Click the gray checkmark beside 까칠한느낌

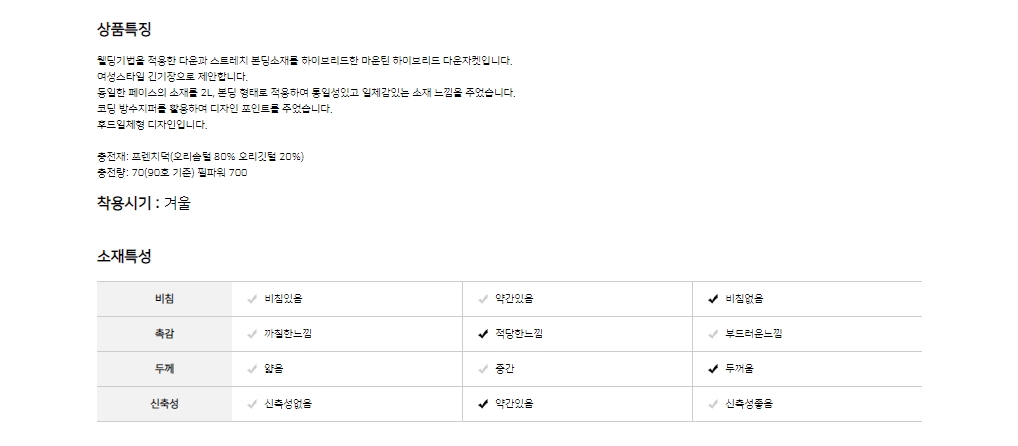[x=252, y=334]
